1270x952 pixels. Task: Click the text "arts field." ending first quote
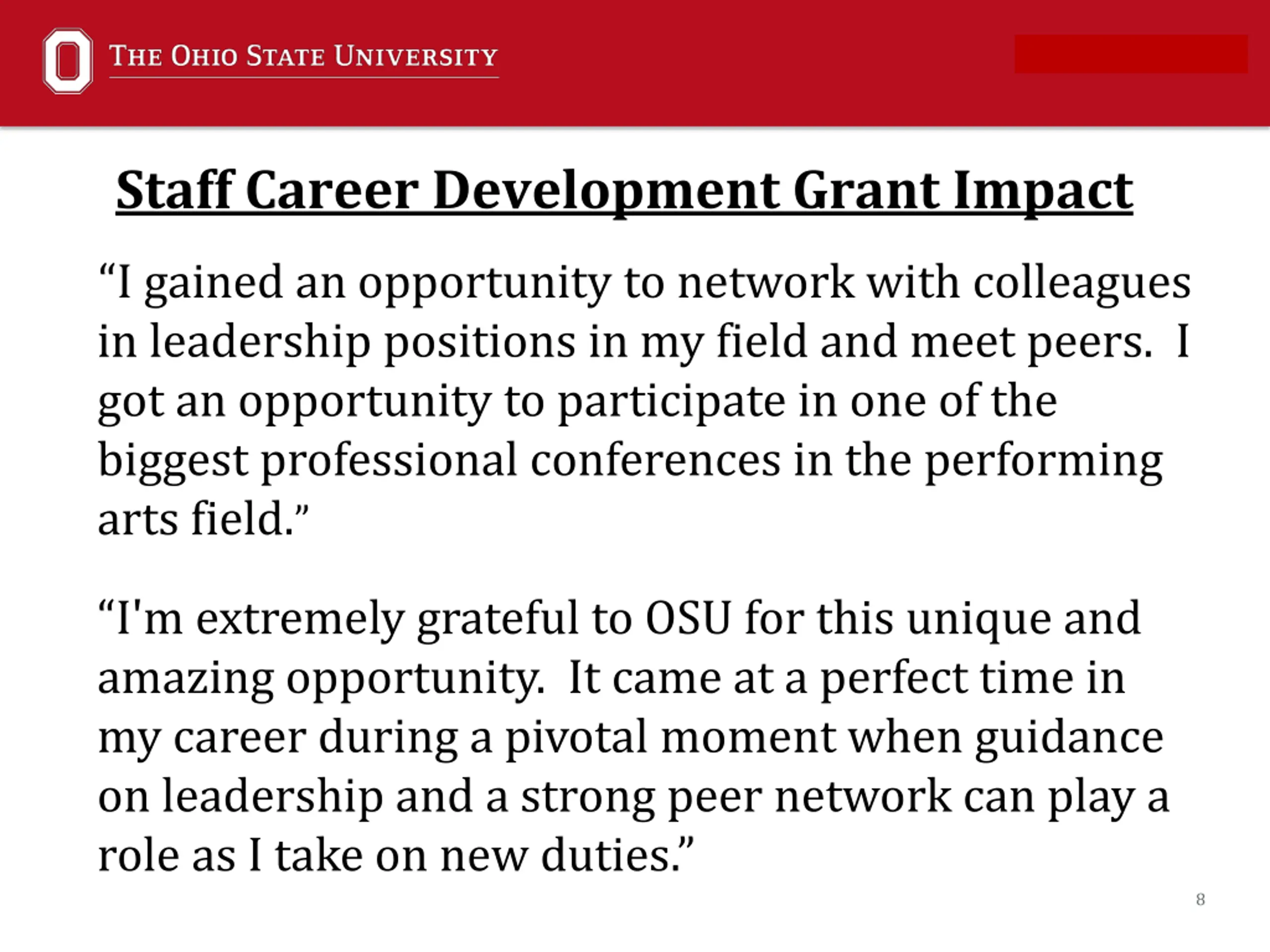203,519
